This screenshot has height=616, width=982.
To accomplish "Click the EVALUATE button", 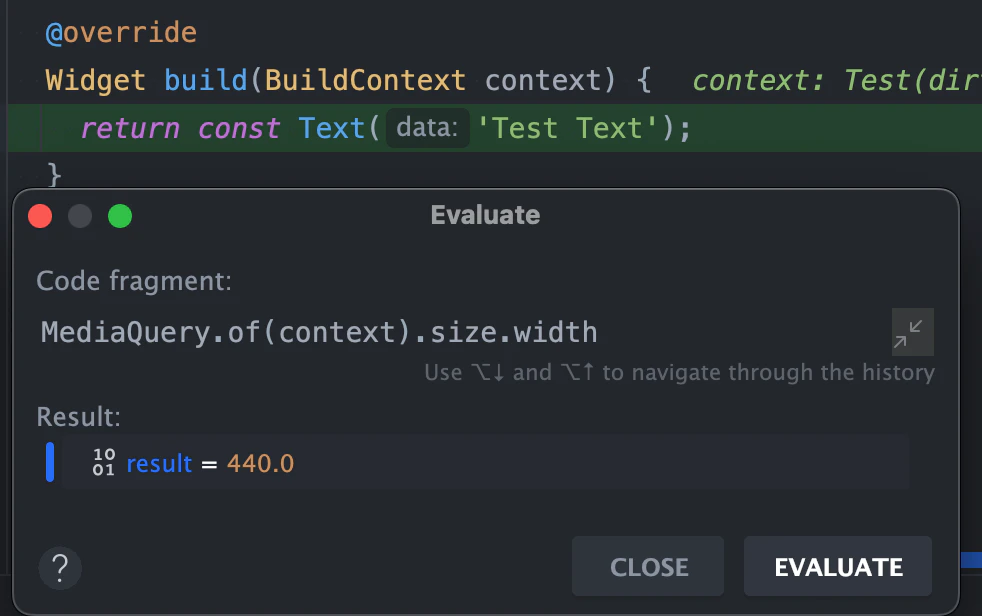I will click(x=837, y=566).
